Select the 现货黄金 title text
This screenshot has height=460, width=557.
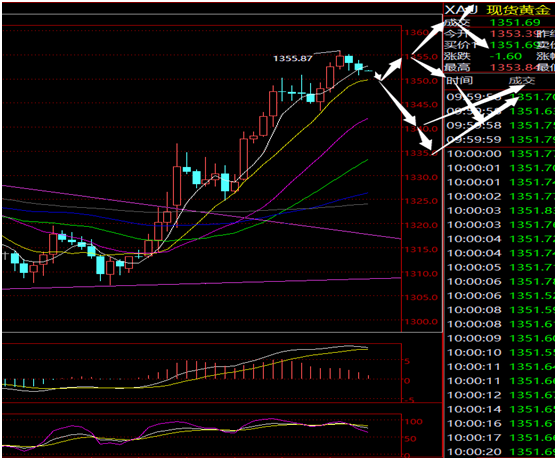point(518,10)
